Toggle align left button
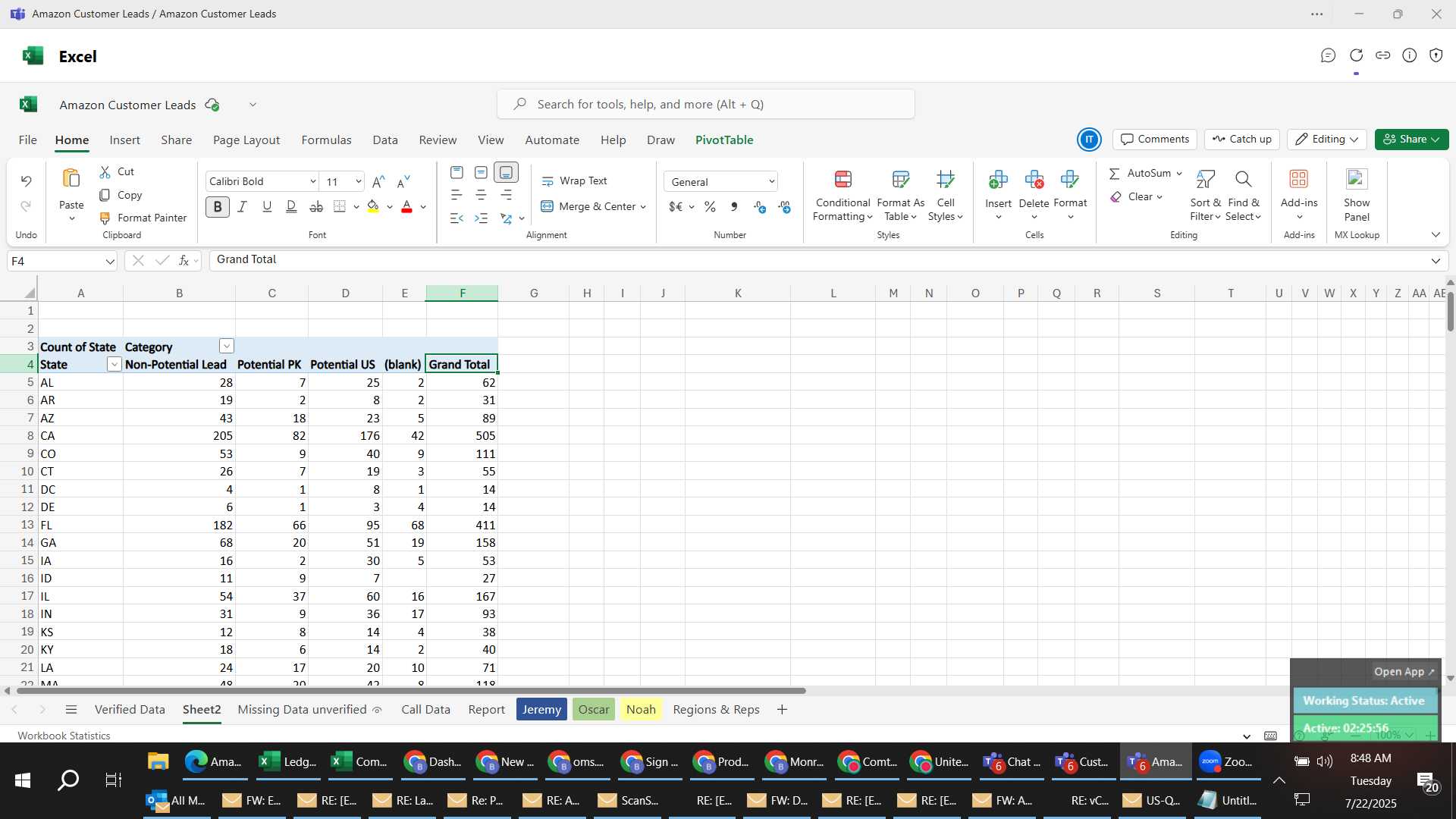Screen dimensions: 1456x819 click(457, 196)
